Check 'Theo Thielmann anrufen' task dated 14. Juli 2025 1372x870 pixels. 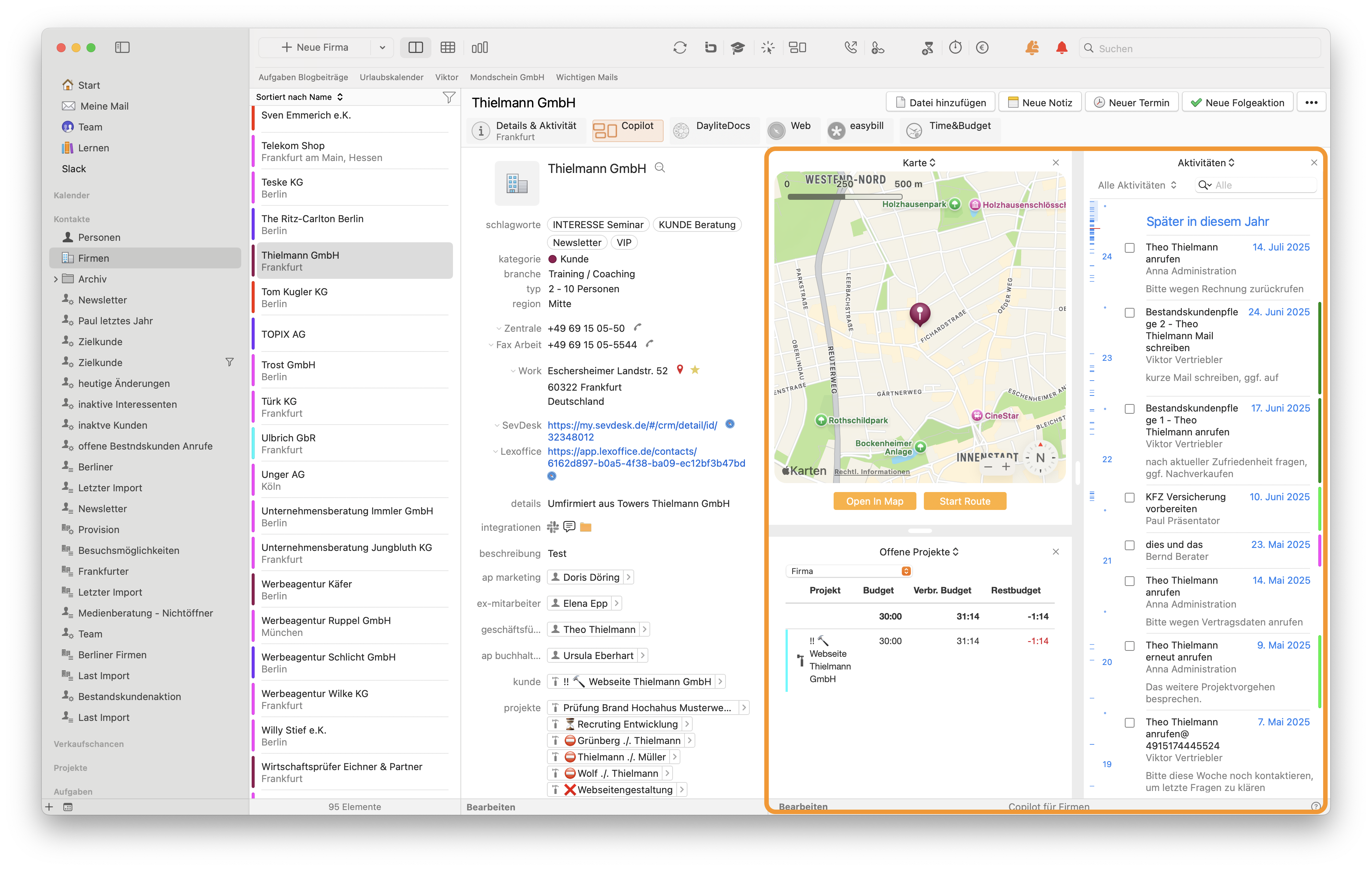click(x=1129, y=248)
